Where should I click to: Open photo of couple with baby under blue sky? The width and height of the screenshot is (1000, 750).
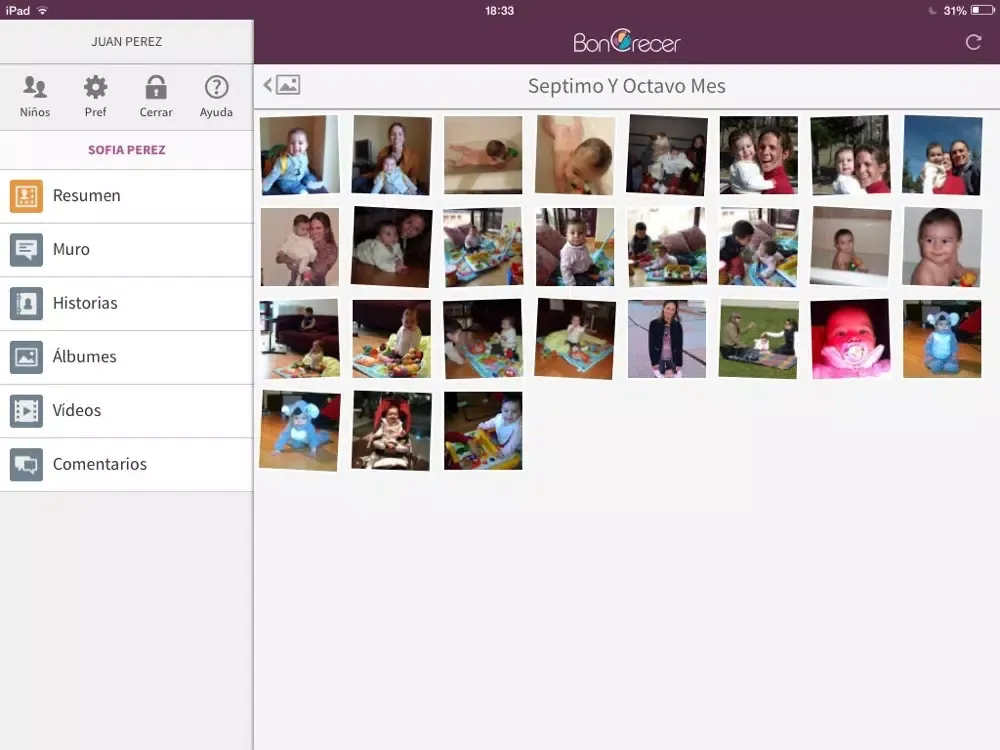coord(942,154)
